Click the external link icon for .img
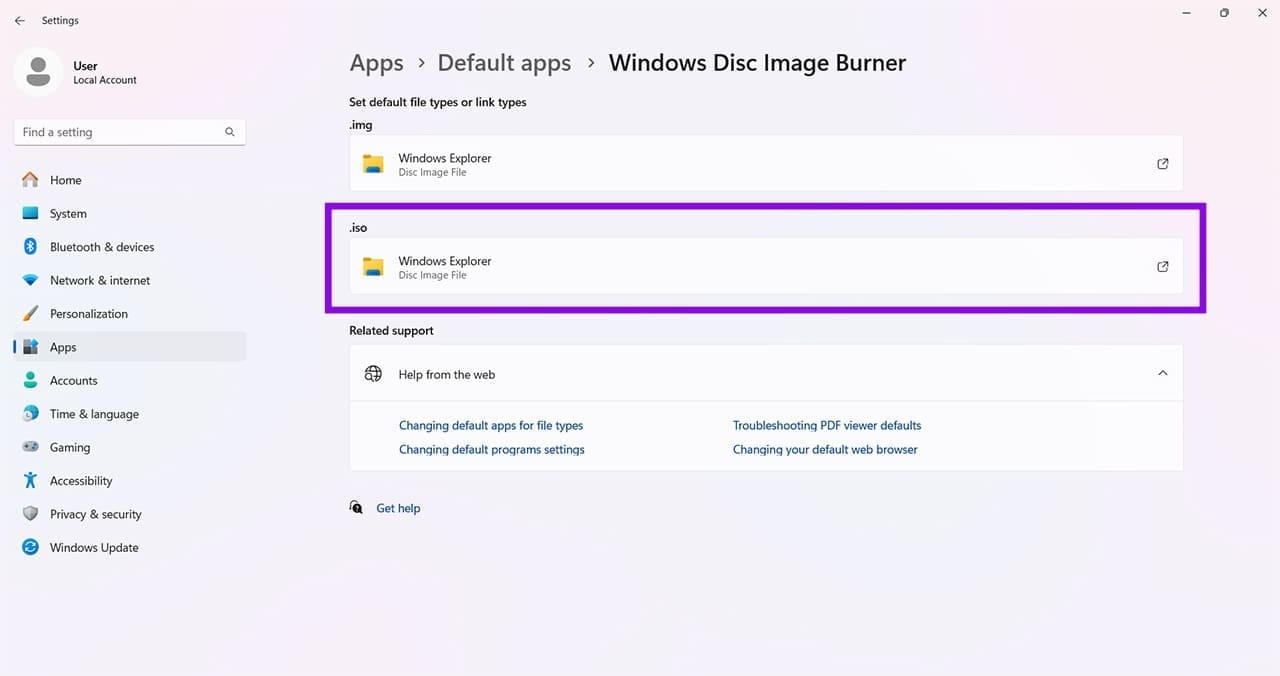 [x=1162, y=164]
